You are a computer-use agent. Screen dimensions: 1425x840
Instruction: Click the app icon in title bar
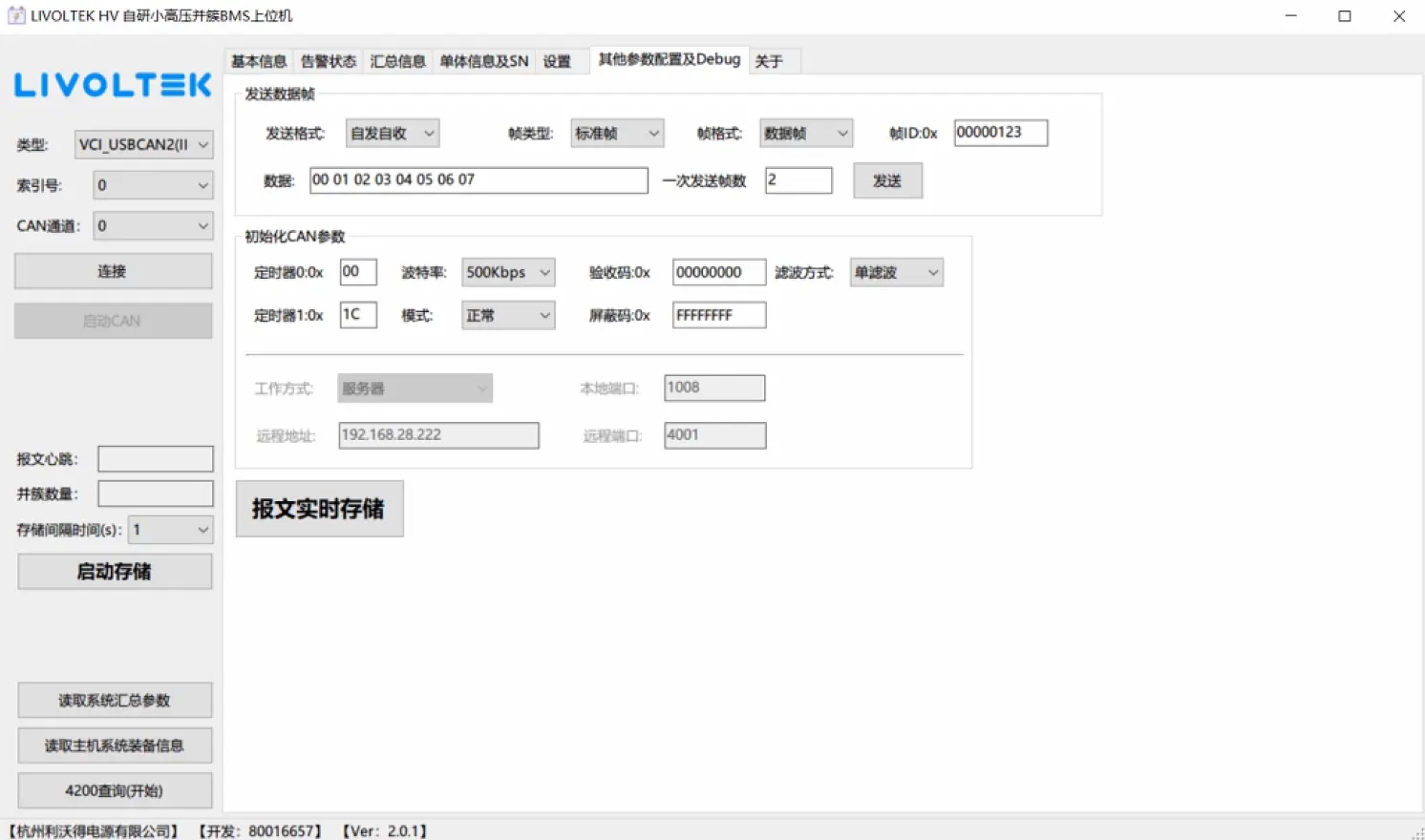point(16,15)
